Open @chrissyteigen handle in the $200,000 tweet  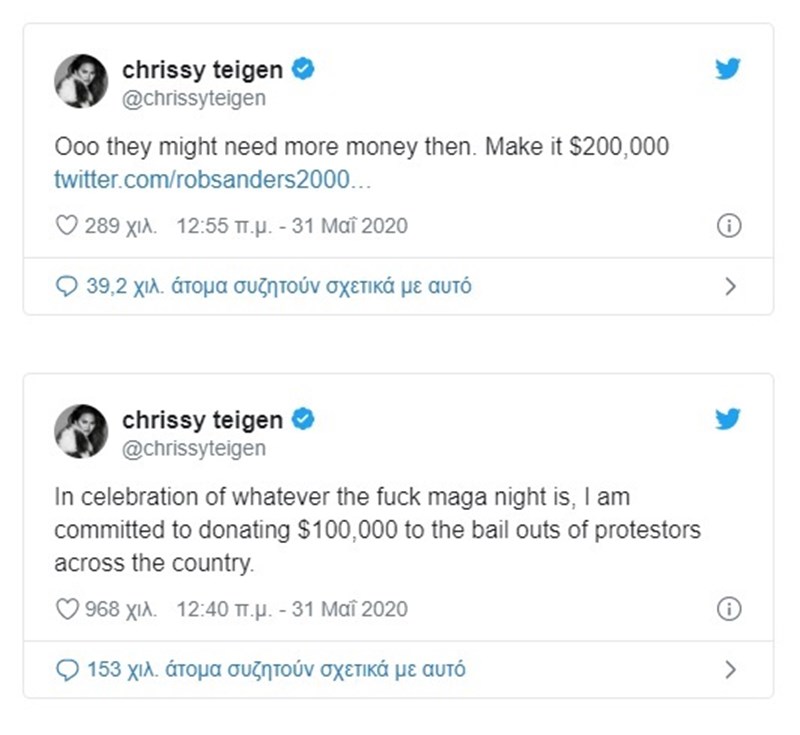tap(194, 98)
